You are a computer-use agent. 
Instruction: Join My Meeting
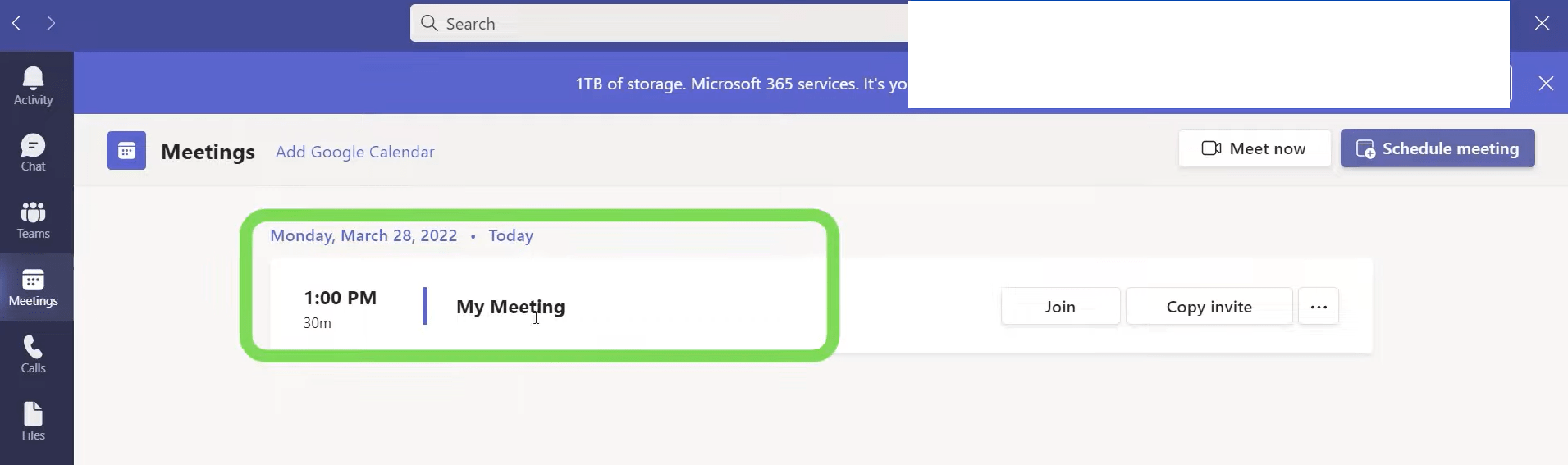pyautogui.click(x=1060, y=306)
